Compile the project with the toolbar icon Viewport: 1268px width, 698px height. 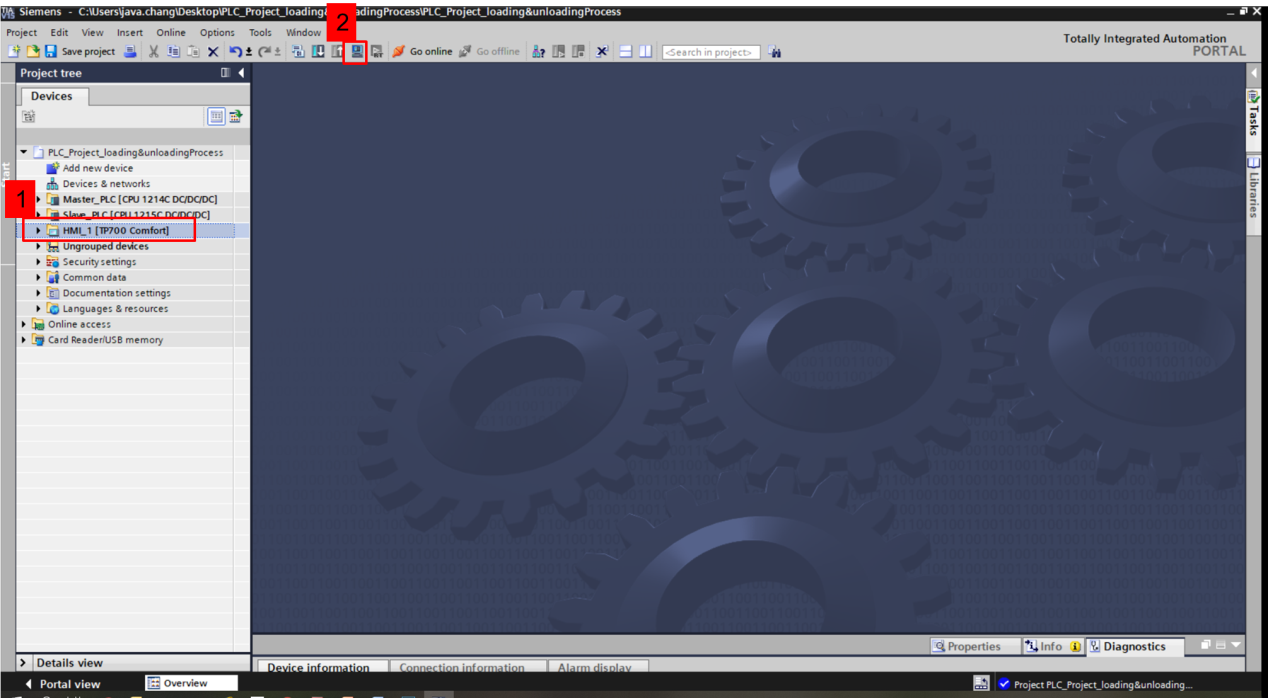[298, 51]
